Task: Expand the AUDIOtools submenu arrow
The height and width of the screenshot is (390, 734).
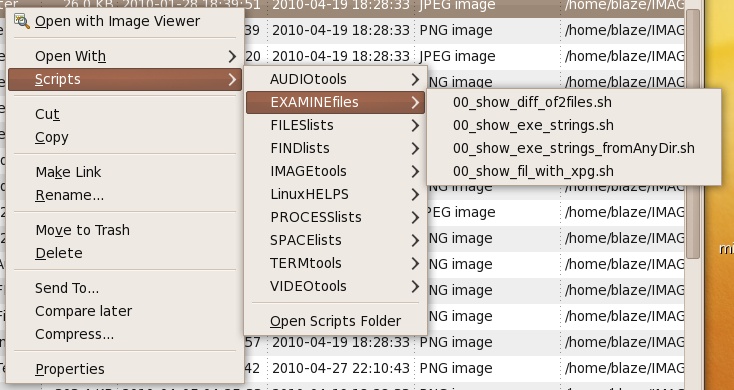Action: point(415,79)
